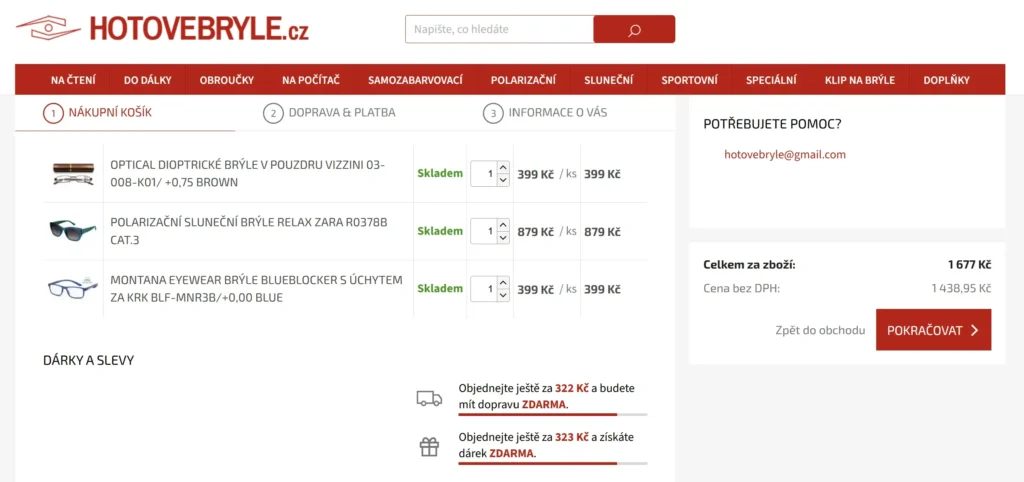Viewport: 1024px width, 482px height.
Task: Open the DOPLŇKY category
Action: click(946, 80)
